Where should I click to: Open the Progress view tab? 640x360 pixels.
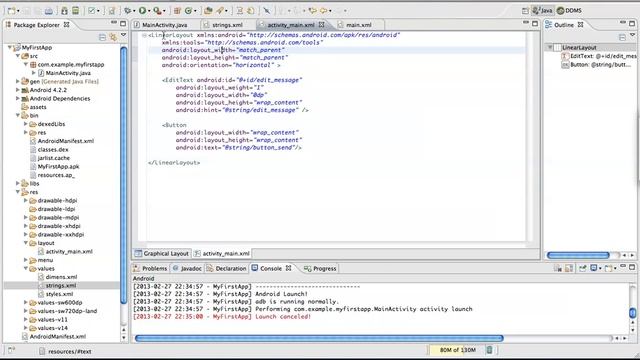tap(320, 269)
